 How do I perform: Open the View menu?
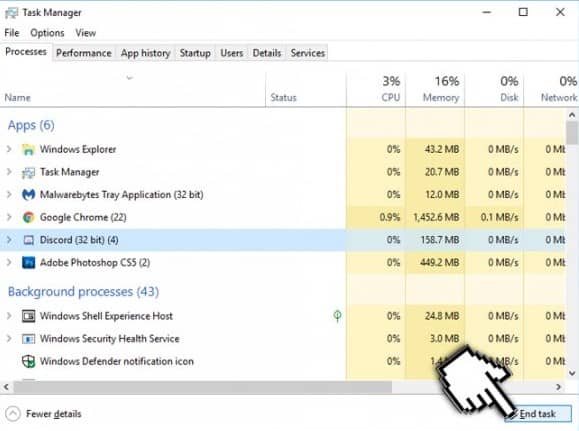coord(86,33)
